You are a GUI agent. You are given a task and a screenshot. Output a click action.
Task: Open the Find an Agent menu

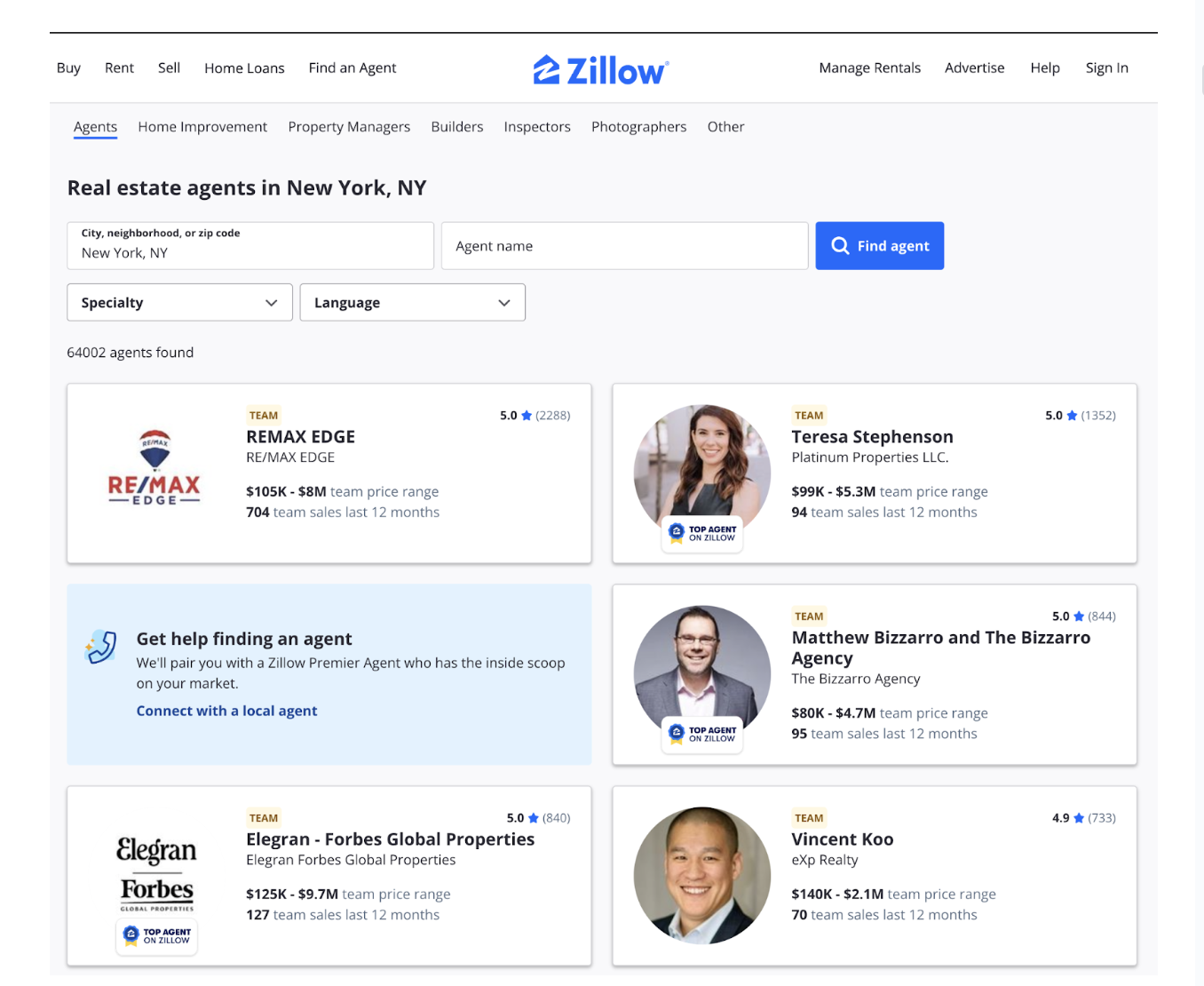coord(352,68)
